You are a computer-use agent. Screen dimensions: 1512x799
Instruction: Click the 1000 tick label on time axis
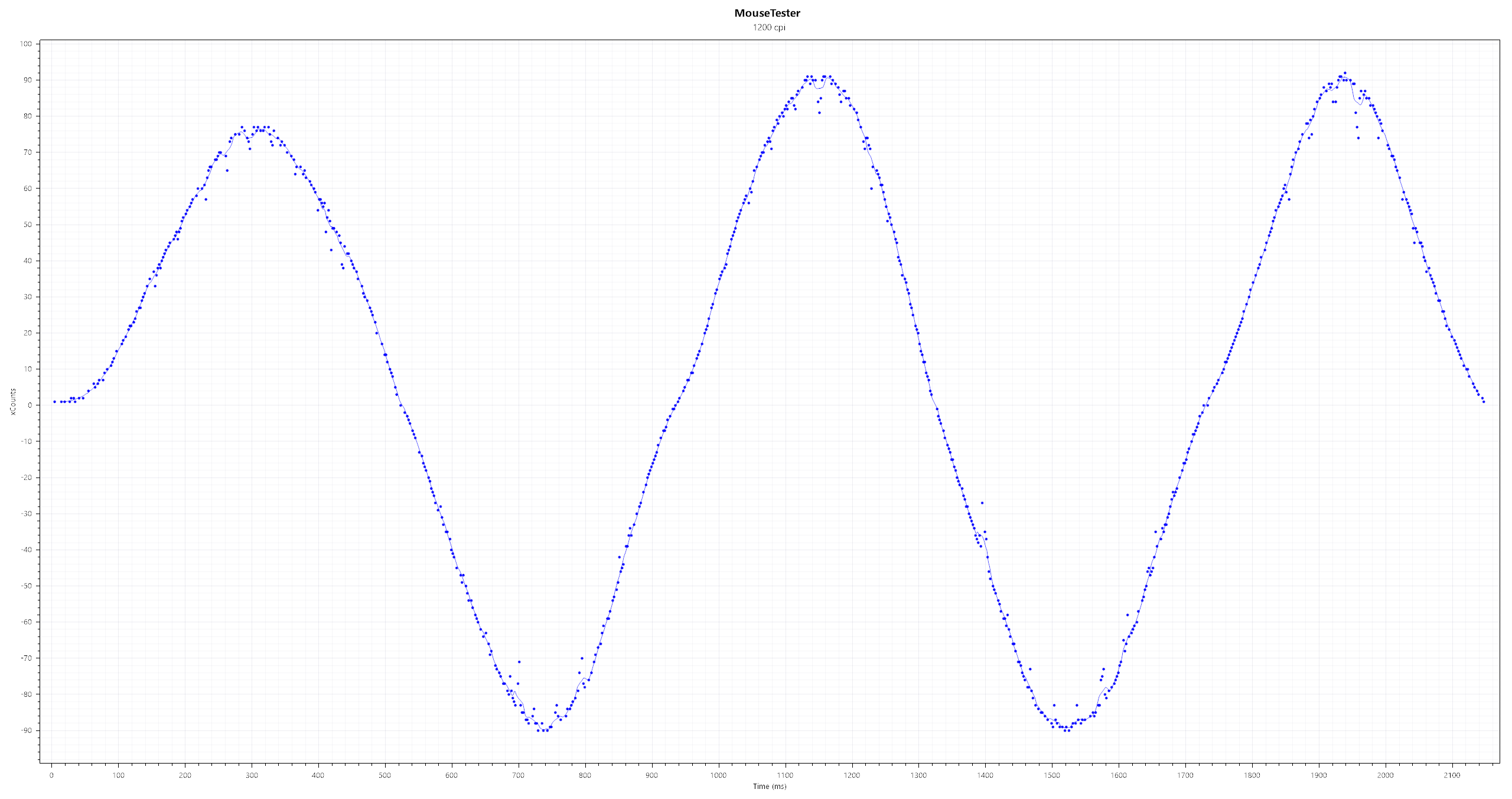click(718, 775)
